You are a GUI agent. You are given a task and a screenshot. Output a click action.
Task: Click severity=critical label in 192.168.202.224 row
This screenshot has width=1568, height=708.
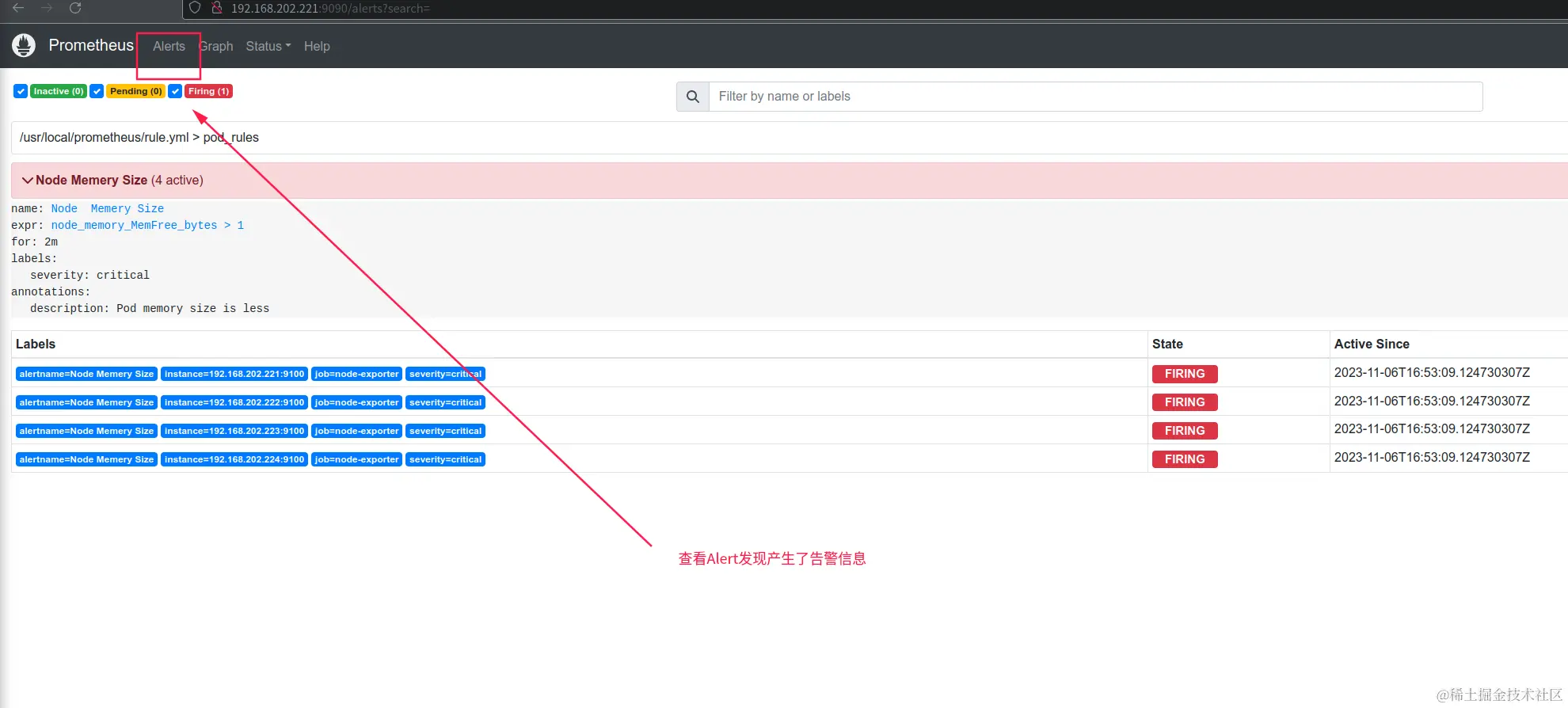[445, 459]
